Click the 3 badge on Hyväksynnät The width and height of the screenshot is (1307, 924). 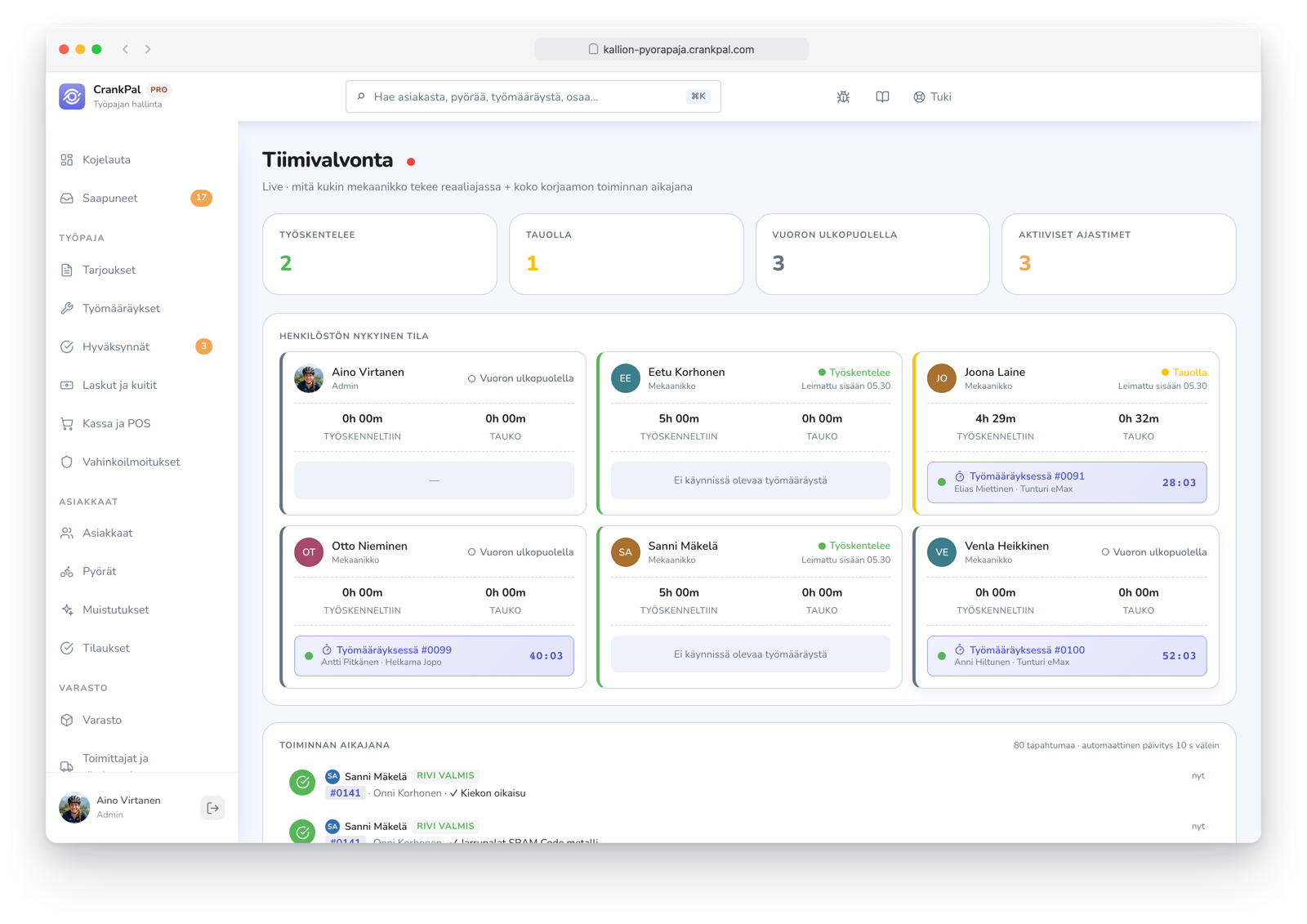pyautogui.click(x=203, y=346)
